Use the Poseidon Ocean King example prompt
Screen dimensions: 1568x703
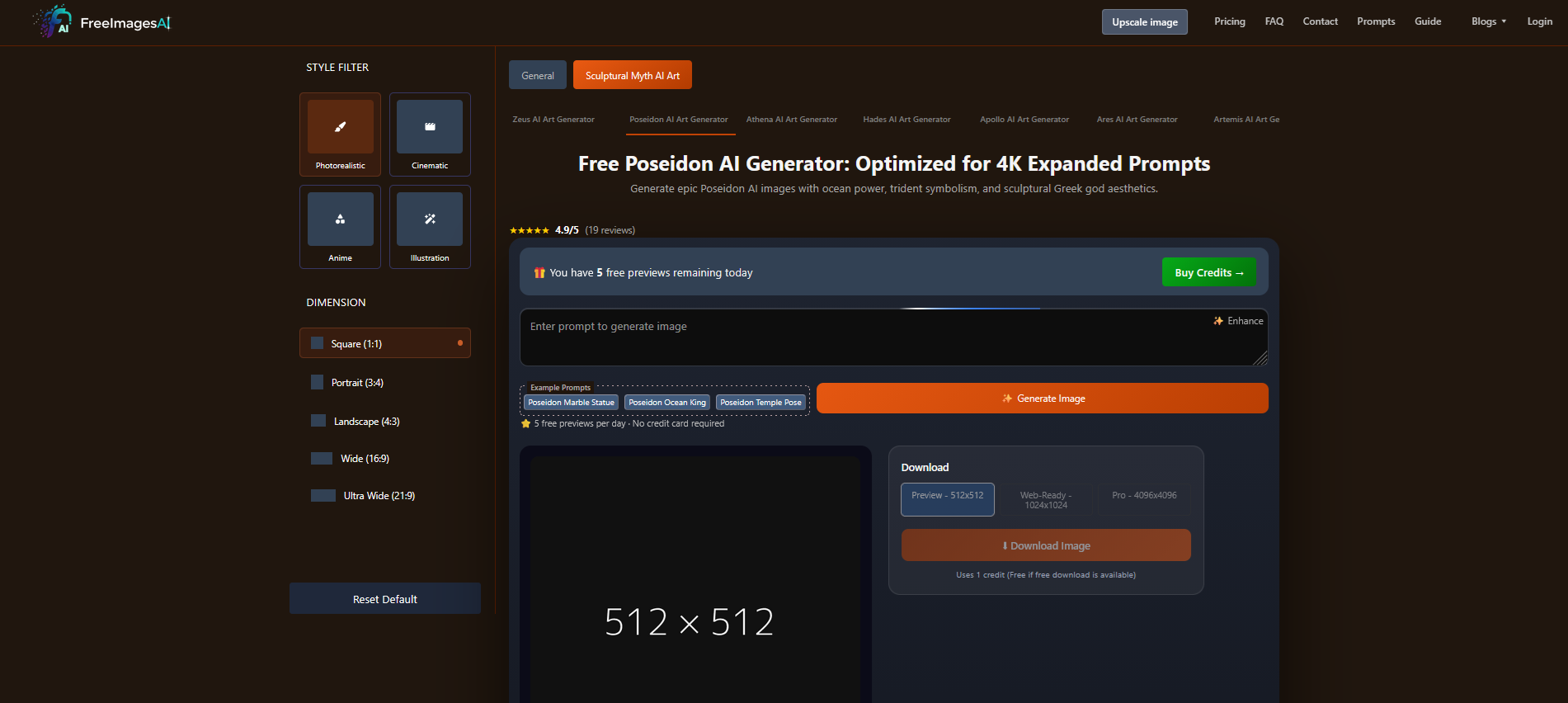(667, 403)
